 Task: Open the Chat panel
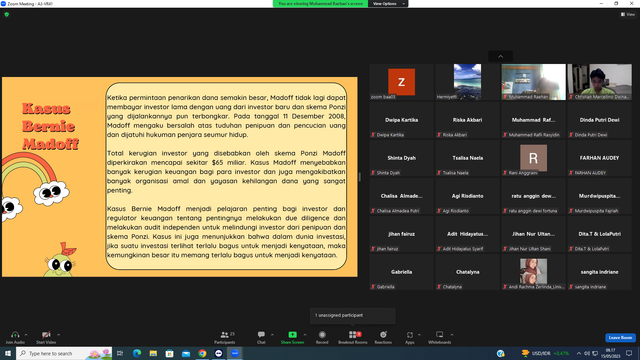point(261,337)
